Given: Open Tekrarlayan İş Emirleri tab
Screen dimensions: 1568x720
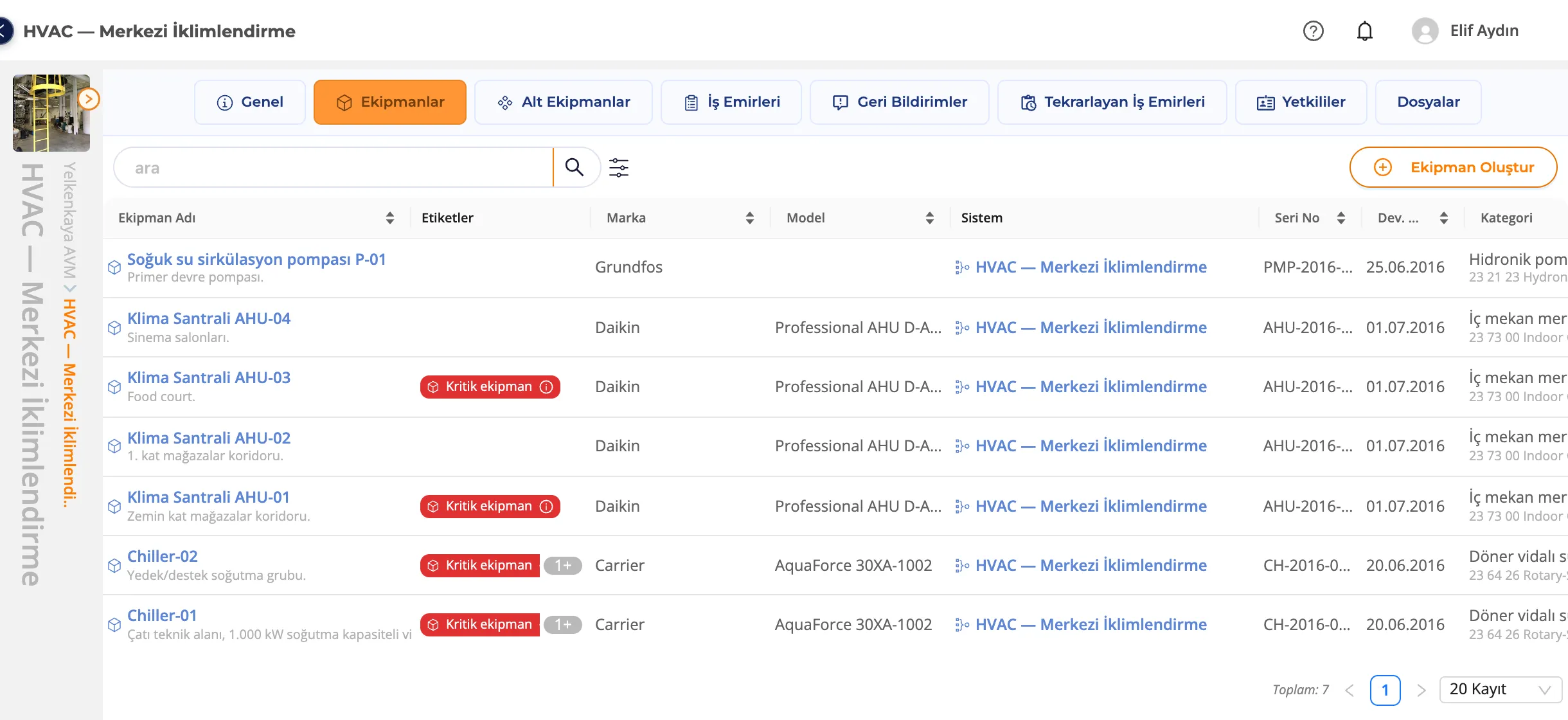Looking at the screenshot, I should coord(1112,102).
